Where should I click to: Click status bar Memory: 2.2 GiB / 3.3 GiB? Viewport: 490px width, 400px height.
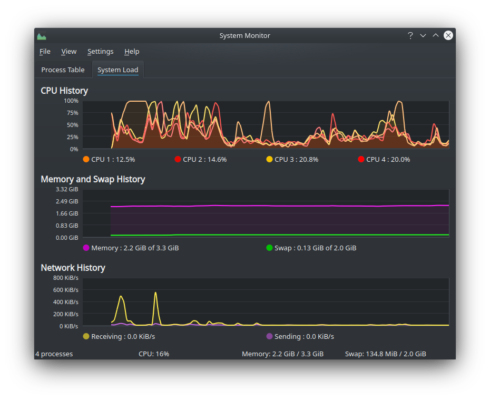(x=283, y=354)
